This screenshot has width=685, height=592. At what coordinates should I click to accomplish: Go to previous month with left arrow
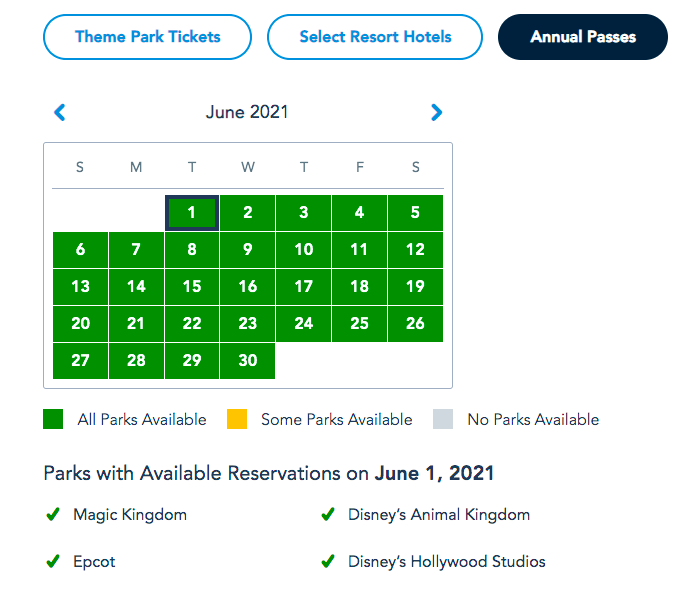click(60, 113)
